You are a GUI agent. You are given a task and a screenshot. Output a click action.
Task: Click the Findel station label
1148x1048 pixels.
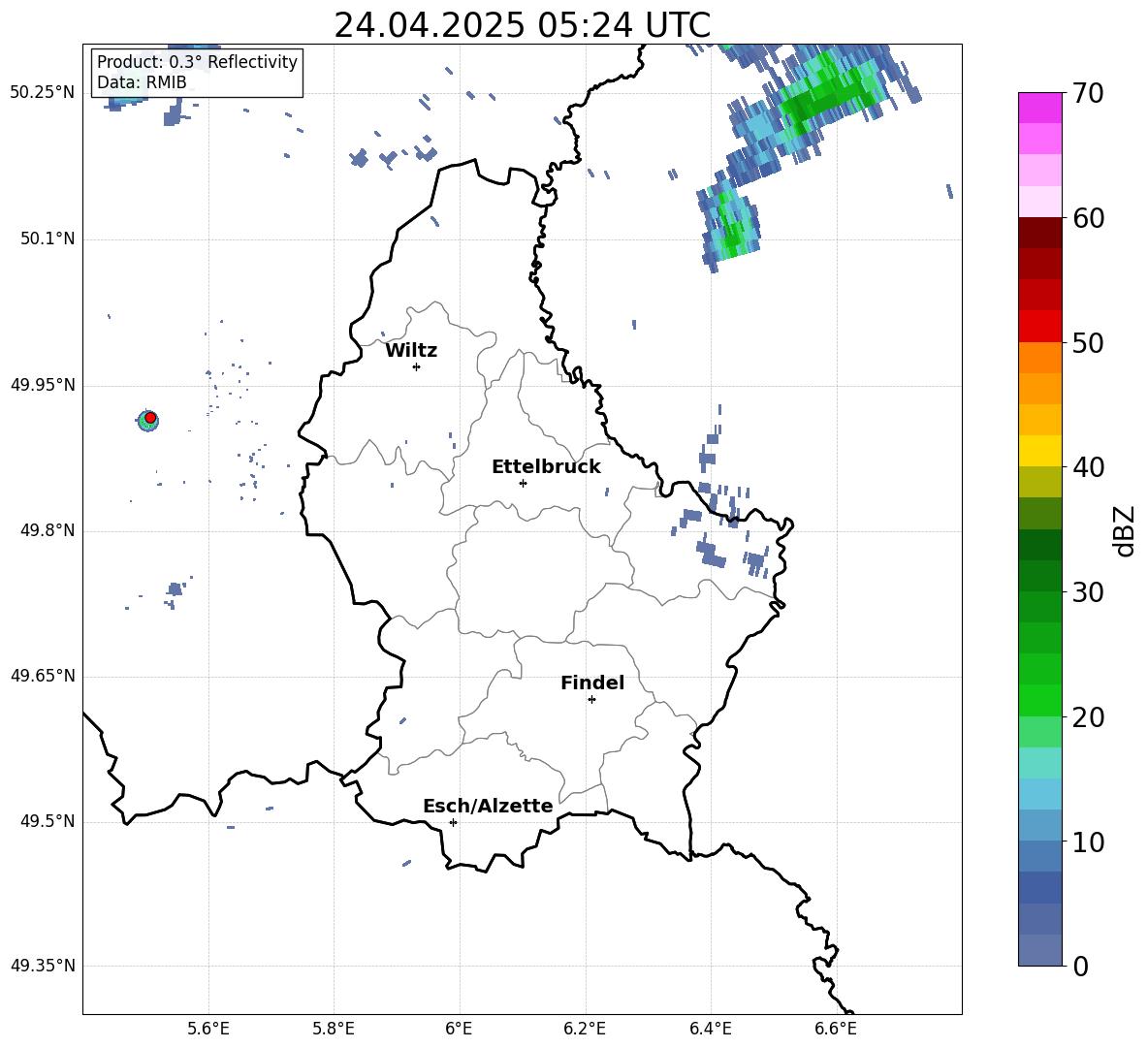(592, 683)
